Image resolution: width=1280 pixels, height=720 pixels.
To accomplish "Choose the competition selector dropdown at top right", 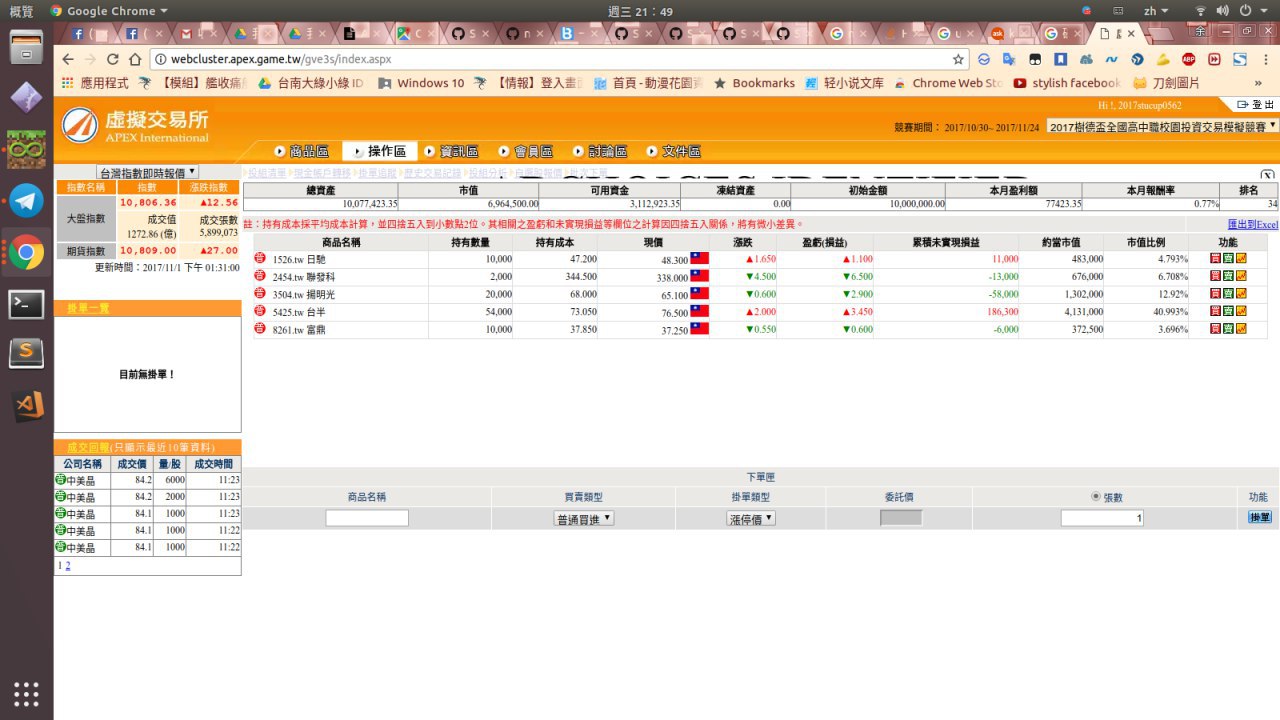I will coord(1162,127).
